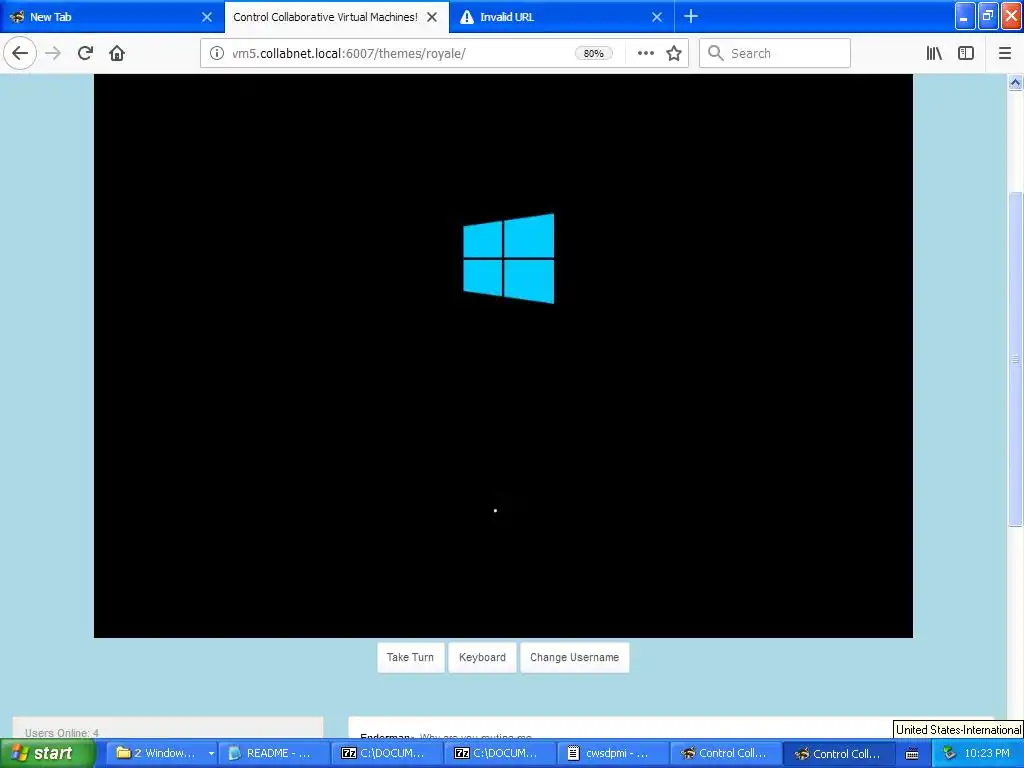The width and height of the screenshot is (1024, 768).
Task: Click the Users Online: 4 label
Action: coord(61,733)
